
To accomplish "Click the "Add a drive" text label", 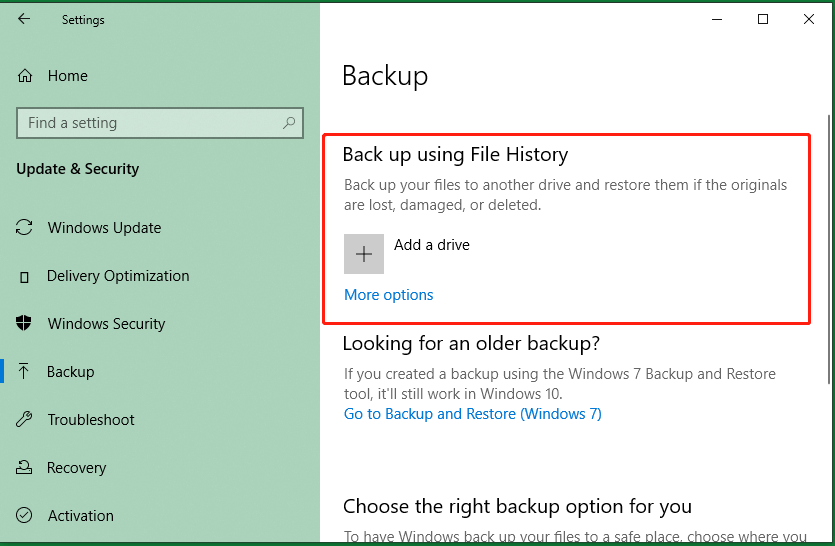I will [x=431, y=245].
